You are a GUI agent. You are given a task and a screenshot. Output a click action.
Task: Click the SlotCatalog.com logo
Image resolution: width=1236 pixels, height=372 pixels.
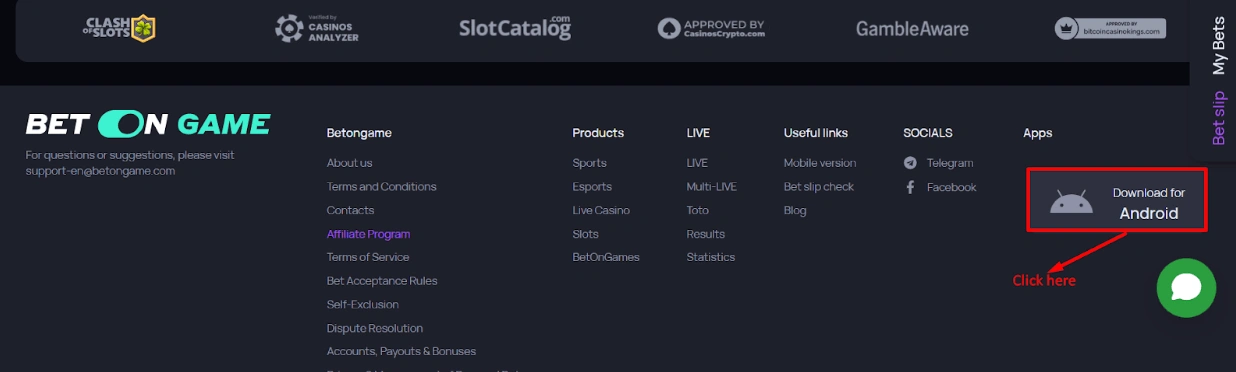[515, 27]
